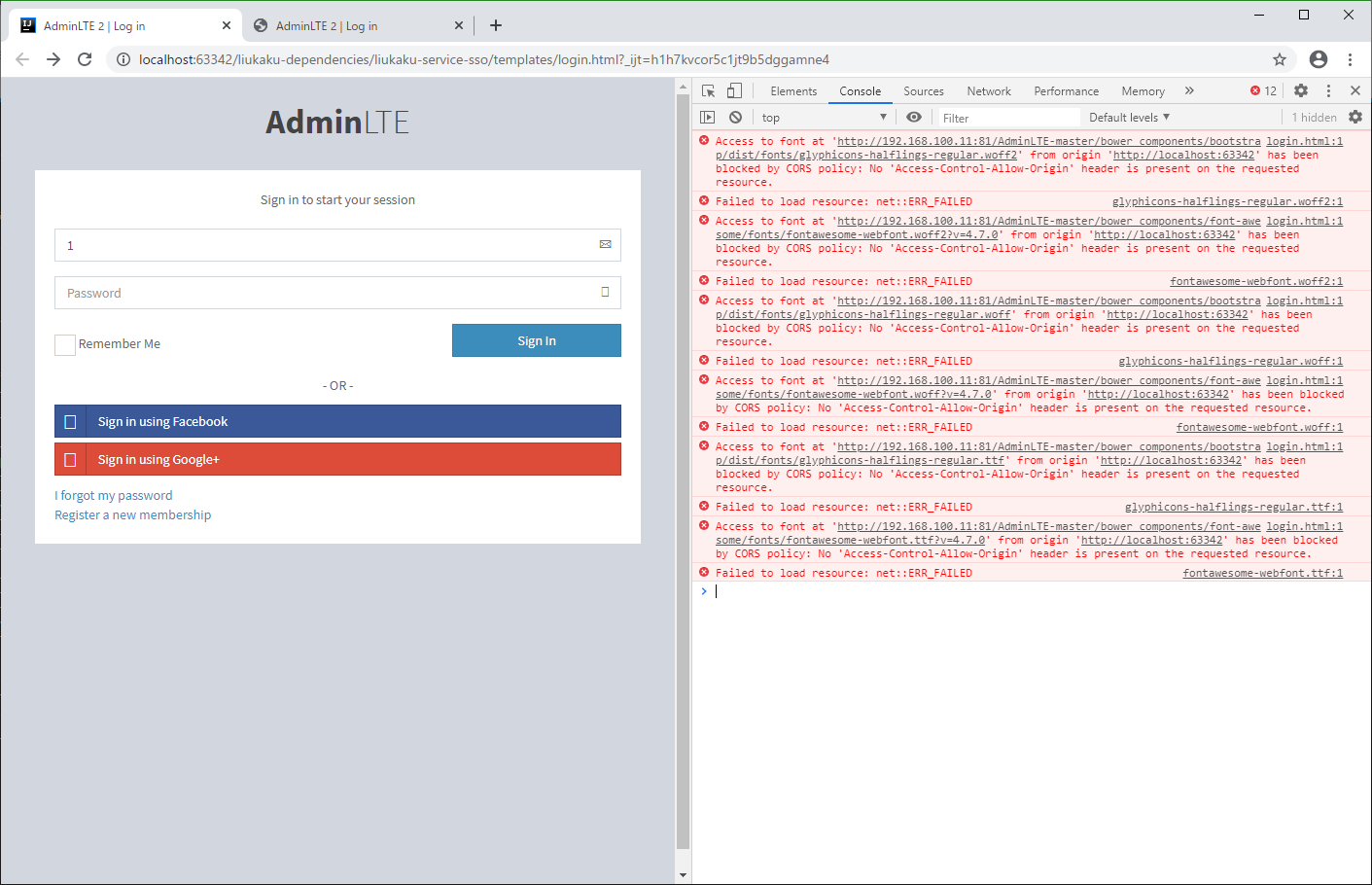Open Register a new membership link
Image resolution: width=1372 pixels, height=885 pixels.
(x=132, y=514)
